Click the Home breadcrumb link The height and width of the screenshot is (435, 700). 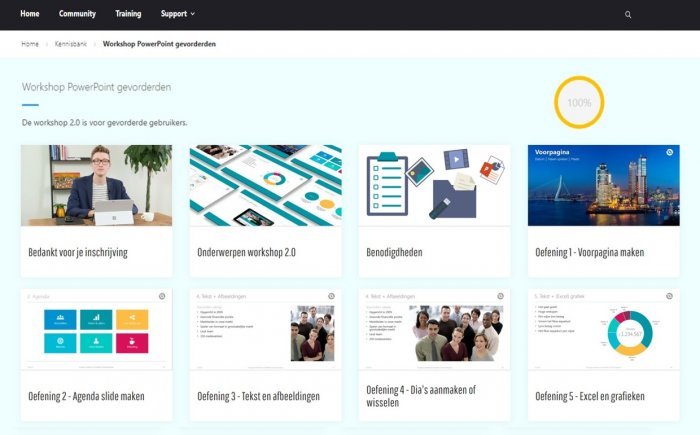[30, 44]
